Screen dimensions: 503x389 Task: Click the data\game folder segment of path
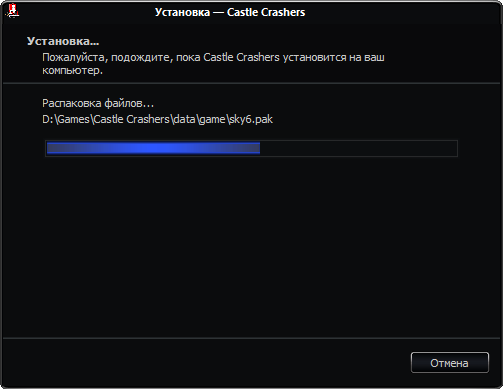tap(199, 119)
